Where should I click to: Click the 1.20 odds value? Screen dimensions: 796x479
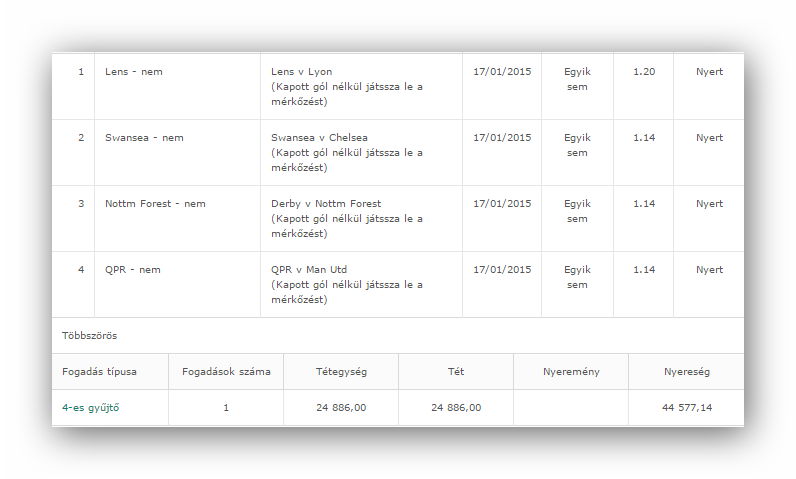click(x=644, y=72)
